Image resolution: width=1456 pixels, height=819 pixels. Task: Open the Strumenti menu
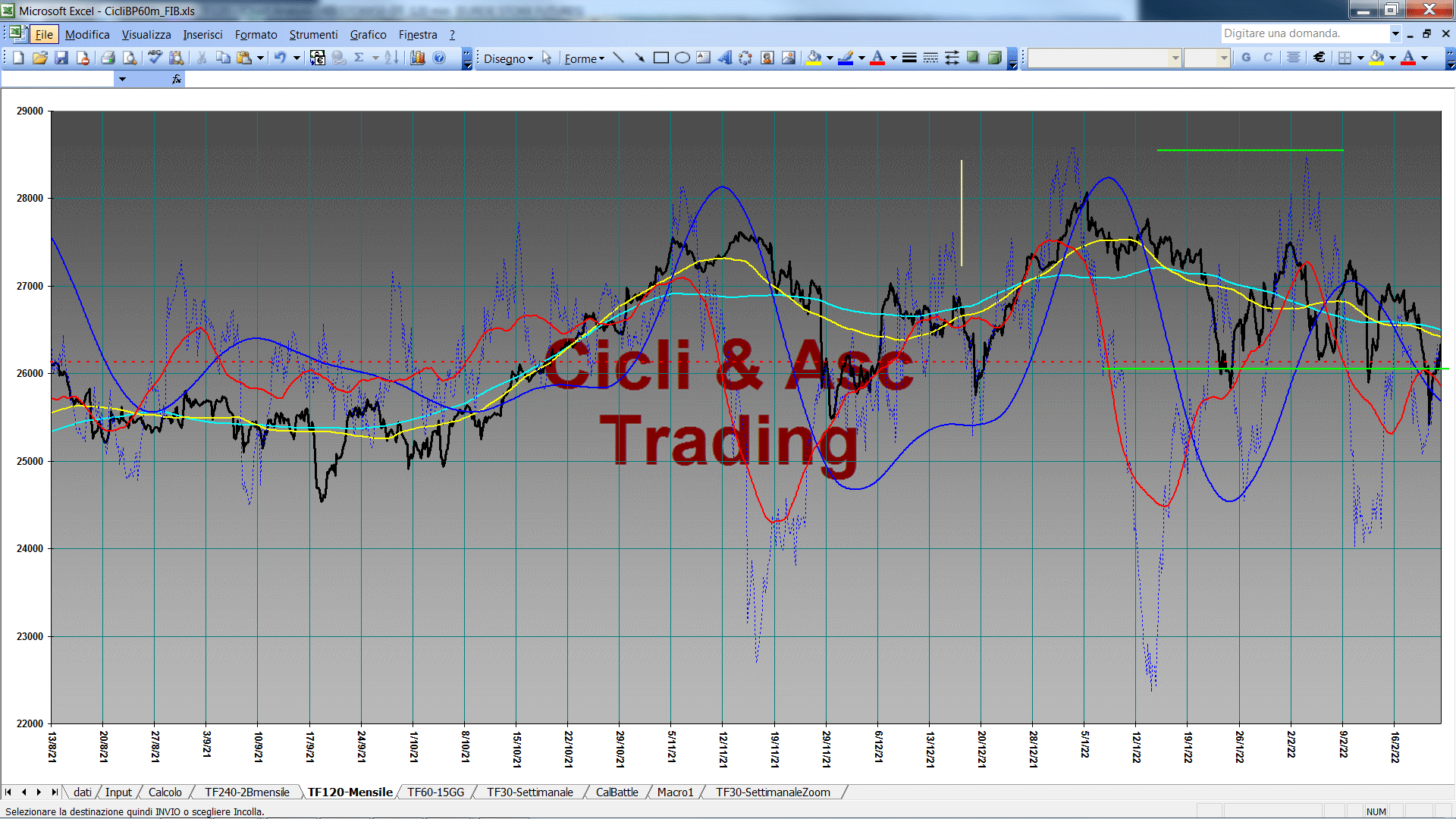[x=313, y=35]
